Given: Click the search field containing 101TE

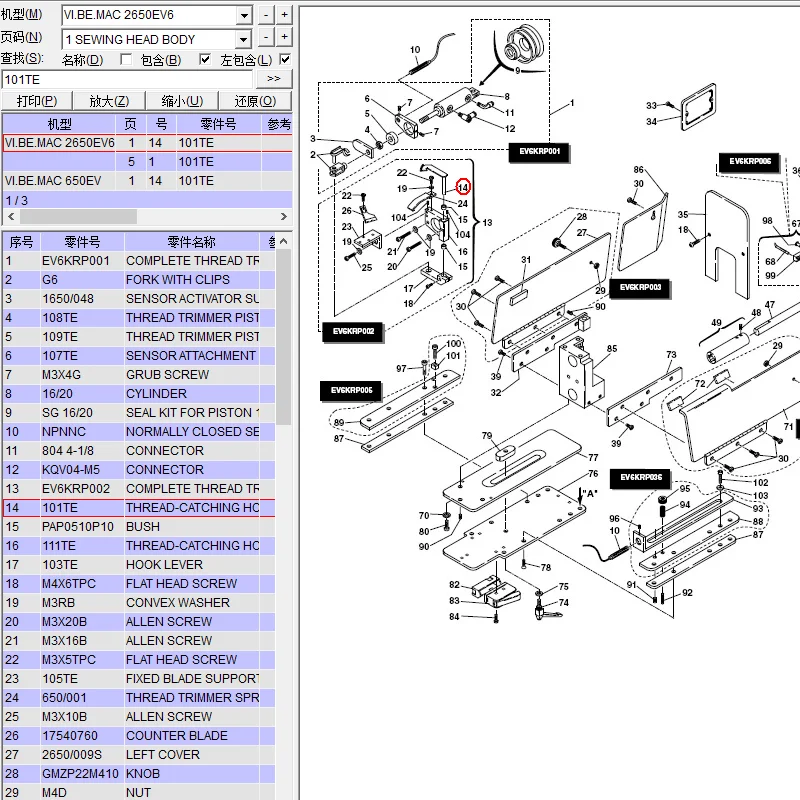Looking at the screenshot, I should point(128,80).
